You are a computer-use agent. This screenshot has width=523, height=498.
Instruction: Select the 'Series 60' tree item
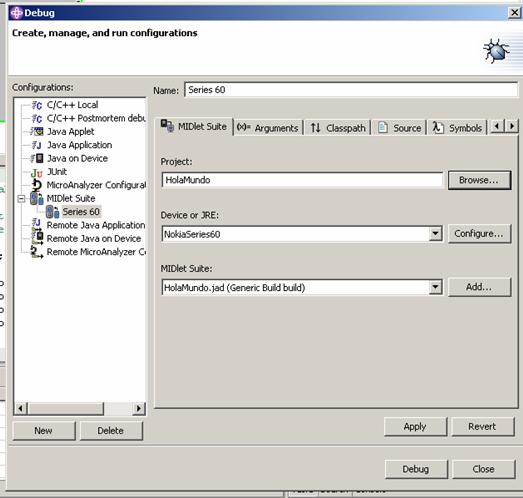pyautogui.click(x=81, y=212)
